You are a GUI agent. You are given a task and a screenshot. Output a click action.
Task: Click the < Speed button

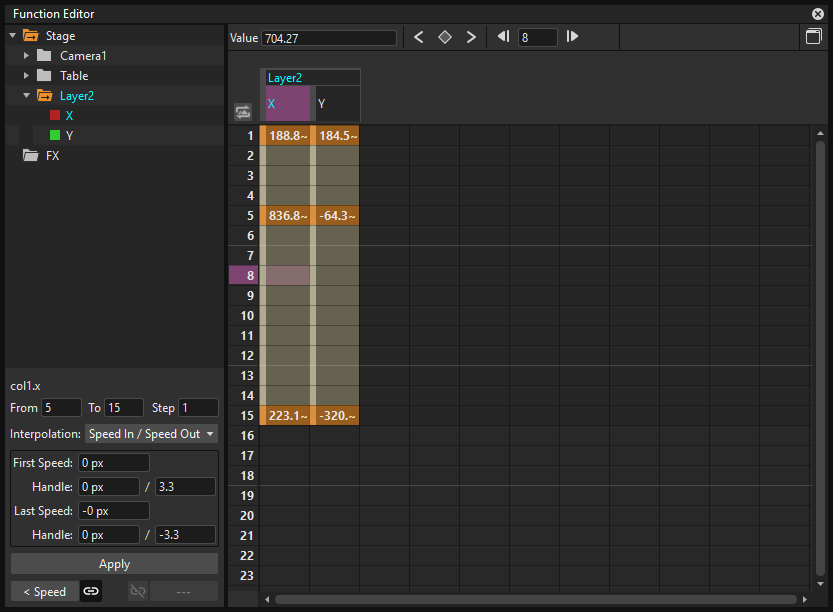pyautogui.click(x=45, y=591)
